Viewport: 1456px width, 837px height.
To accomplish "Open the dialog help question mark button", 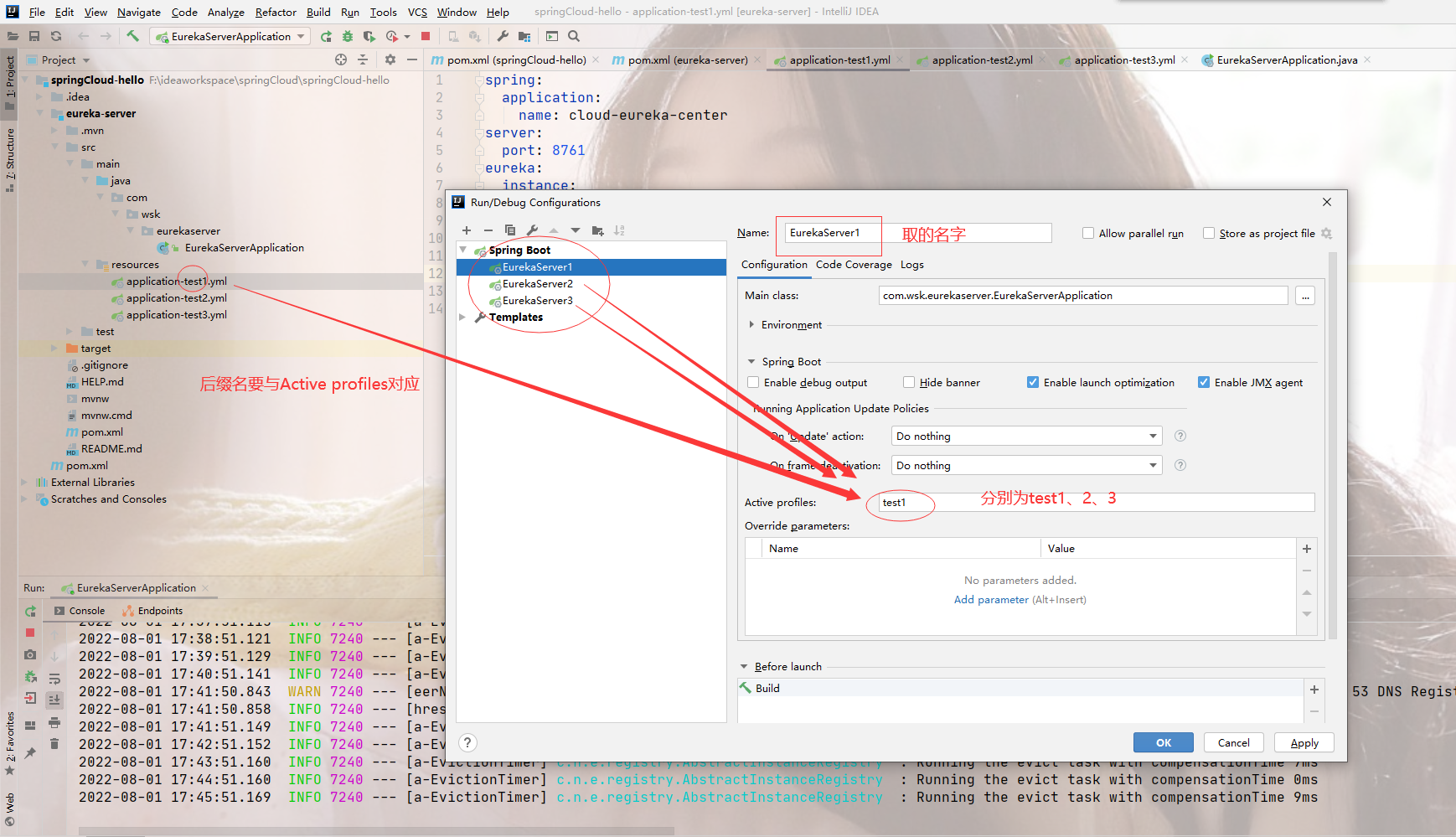I will coord(468,742).
